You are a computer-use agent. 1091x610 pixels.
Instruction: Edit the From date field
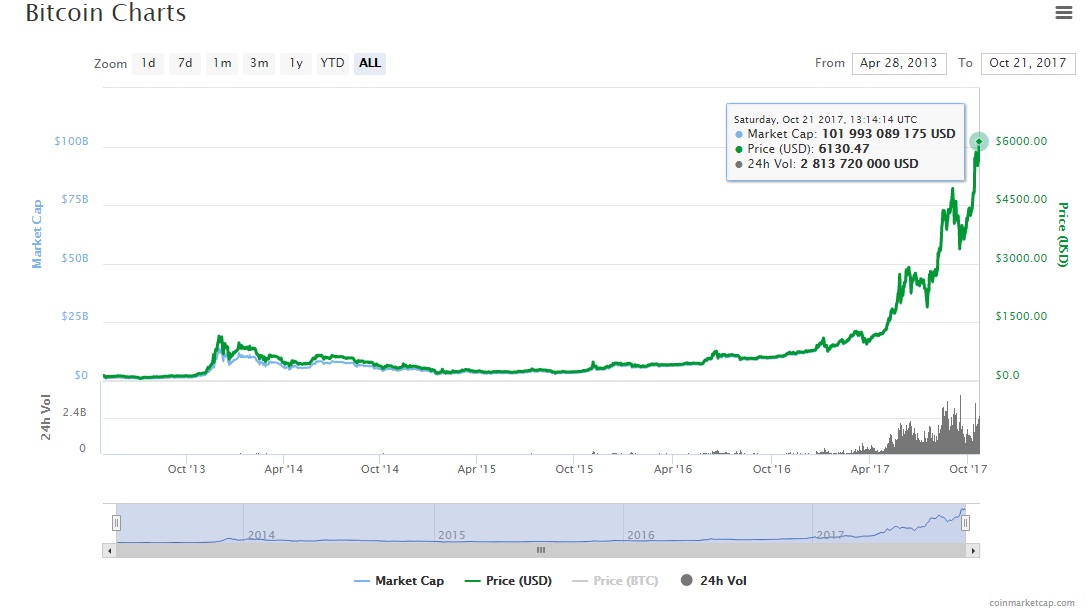coord(898,63)
